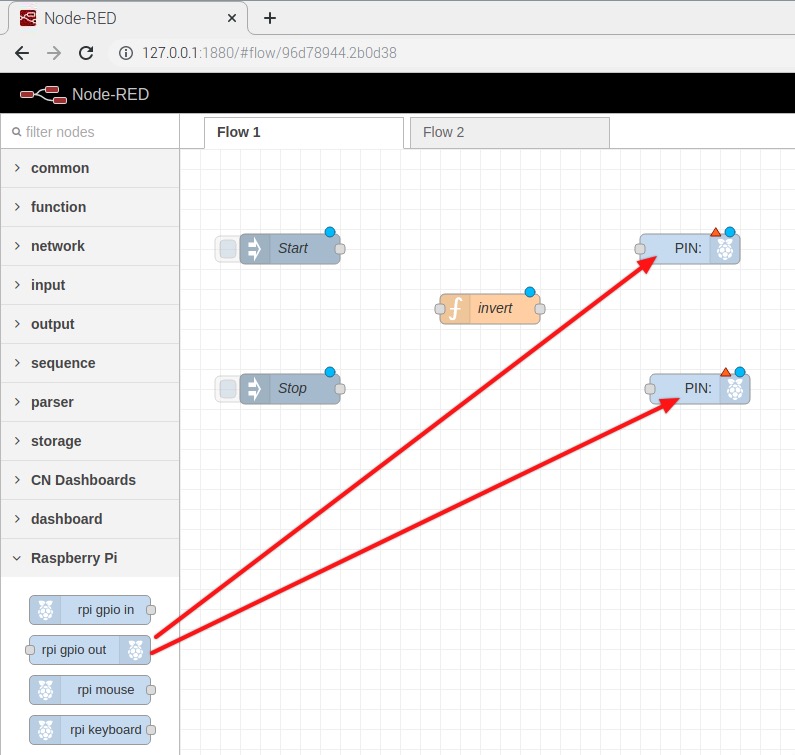The image size is (795, 755).
Task: Expand the function palette category
Action: [58, 207]
